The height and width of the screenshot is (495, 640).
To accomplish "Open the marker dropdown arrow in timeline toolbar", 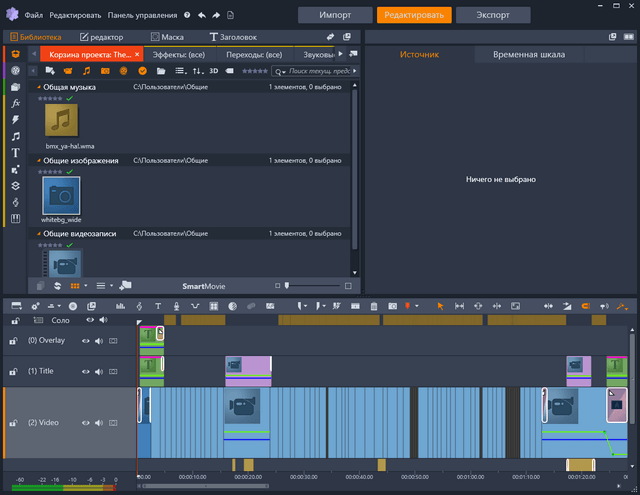I will pos(419,305).
